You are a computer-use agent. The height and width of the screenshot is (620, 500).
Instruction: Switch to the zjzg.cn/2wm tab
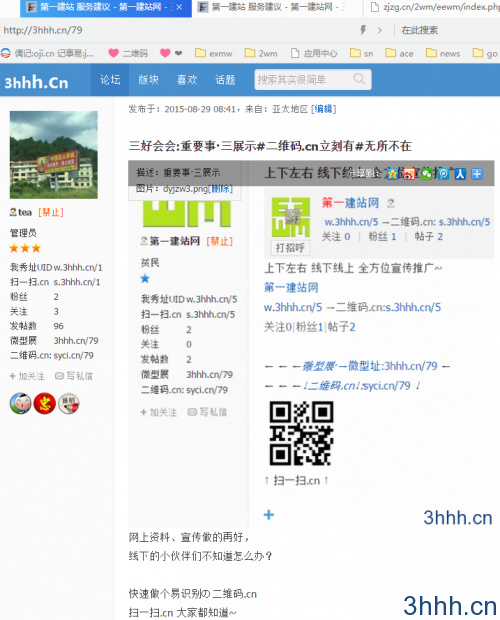pos(433,7)
